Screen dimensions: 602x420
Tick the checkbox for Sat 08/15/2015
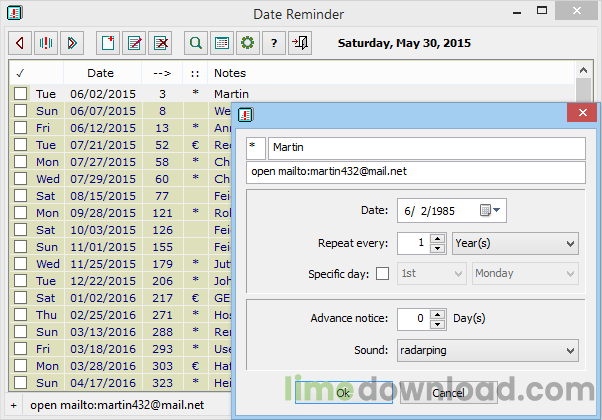(x=20, y=195)
